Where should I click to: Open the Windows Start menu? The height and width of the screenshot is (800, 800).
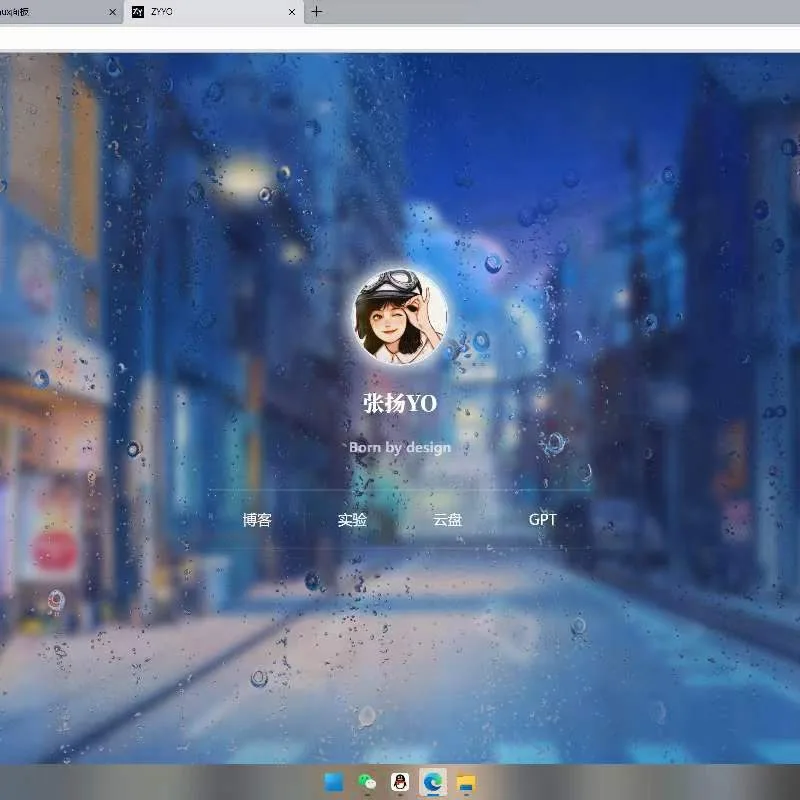point(334,782)
